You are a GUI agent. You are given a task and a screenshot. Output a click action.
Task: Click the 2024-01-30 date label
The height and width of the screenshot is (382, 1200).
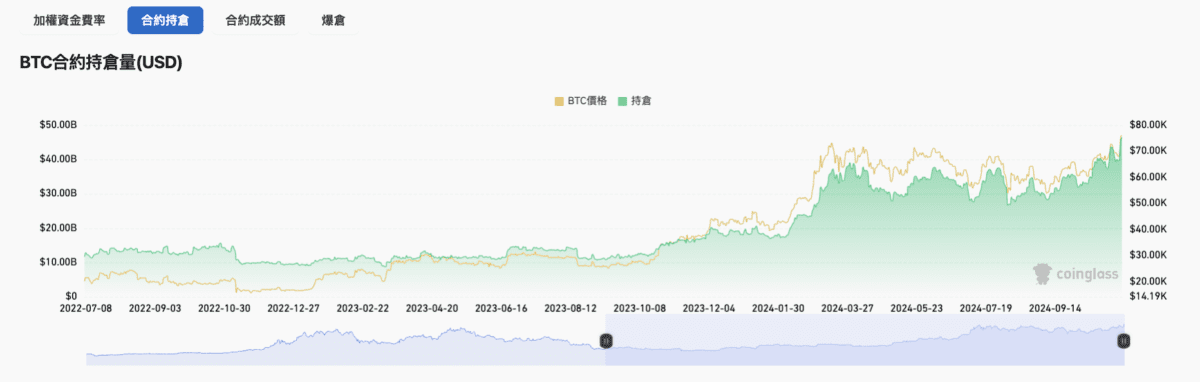click(778, 308)
